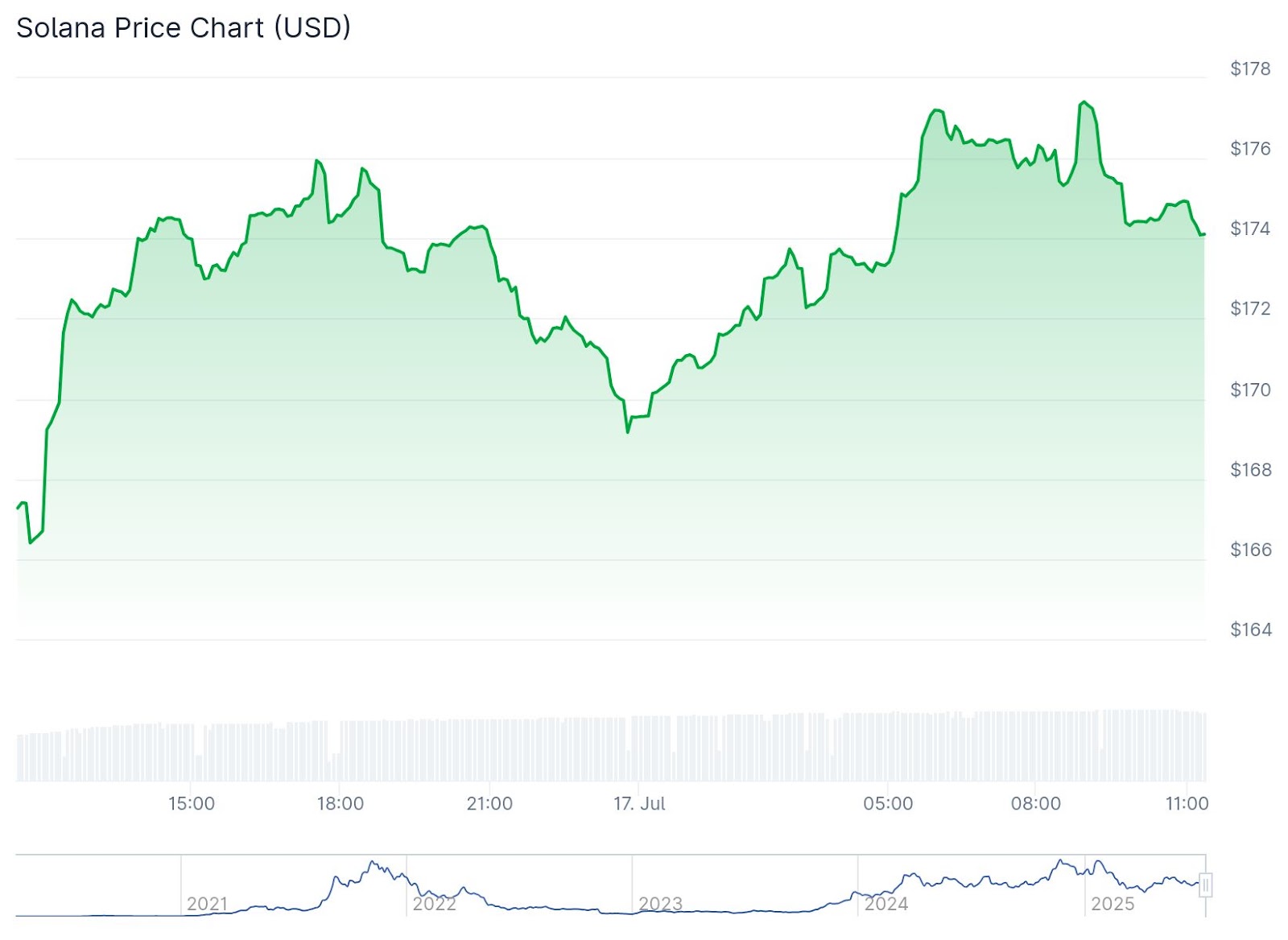Viewport: 1288px width, 940px height.
Task: Click the $168 price axis label
Action: click(1250, 470)
